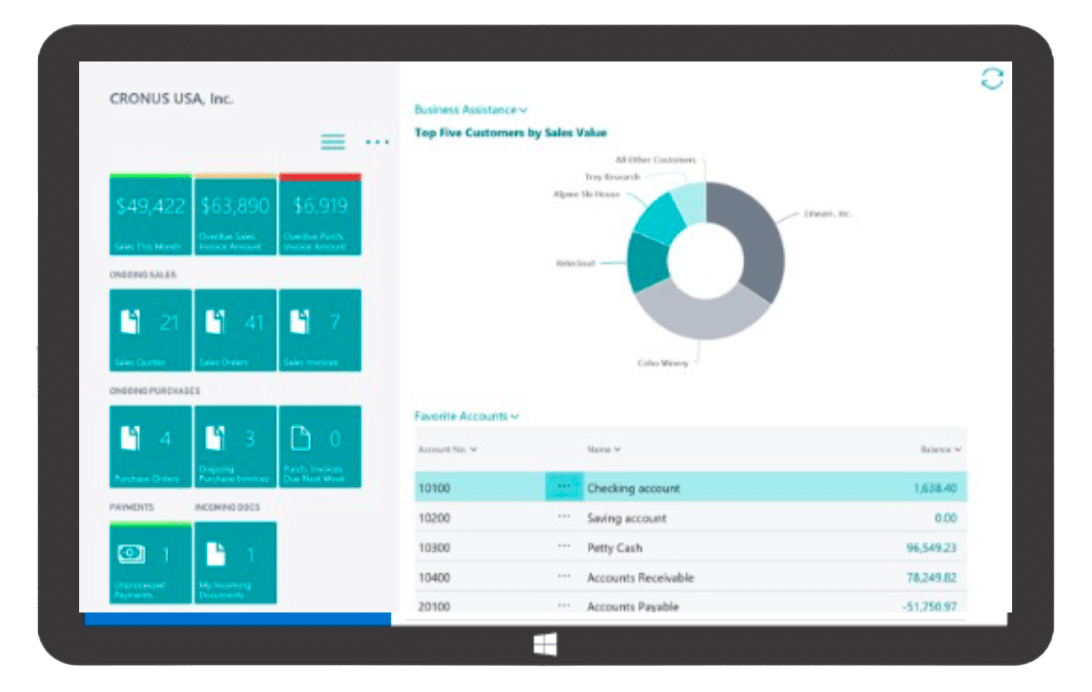Click the Accounts Receivable name cell
The image size is (1092, 692).
click(640, 578)
